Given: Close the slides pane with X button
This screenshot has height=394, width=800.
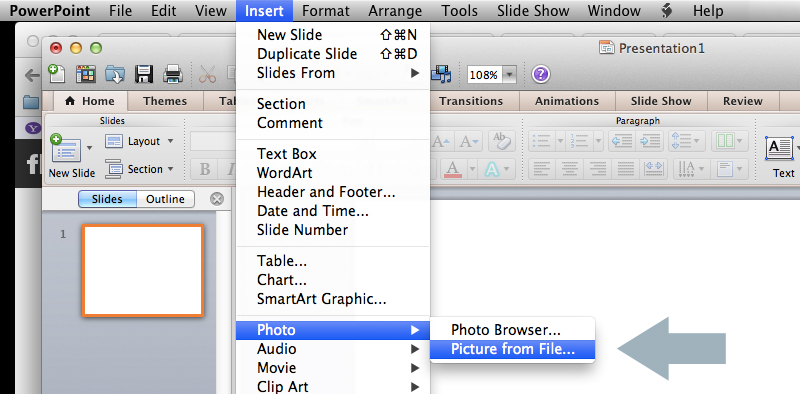Looking at the screenshot, I should tap(217, 199).
